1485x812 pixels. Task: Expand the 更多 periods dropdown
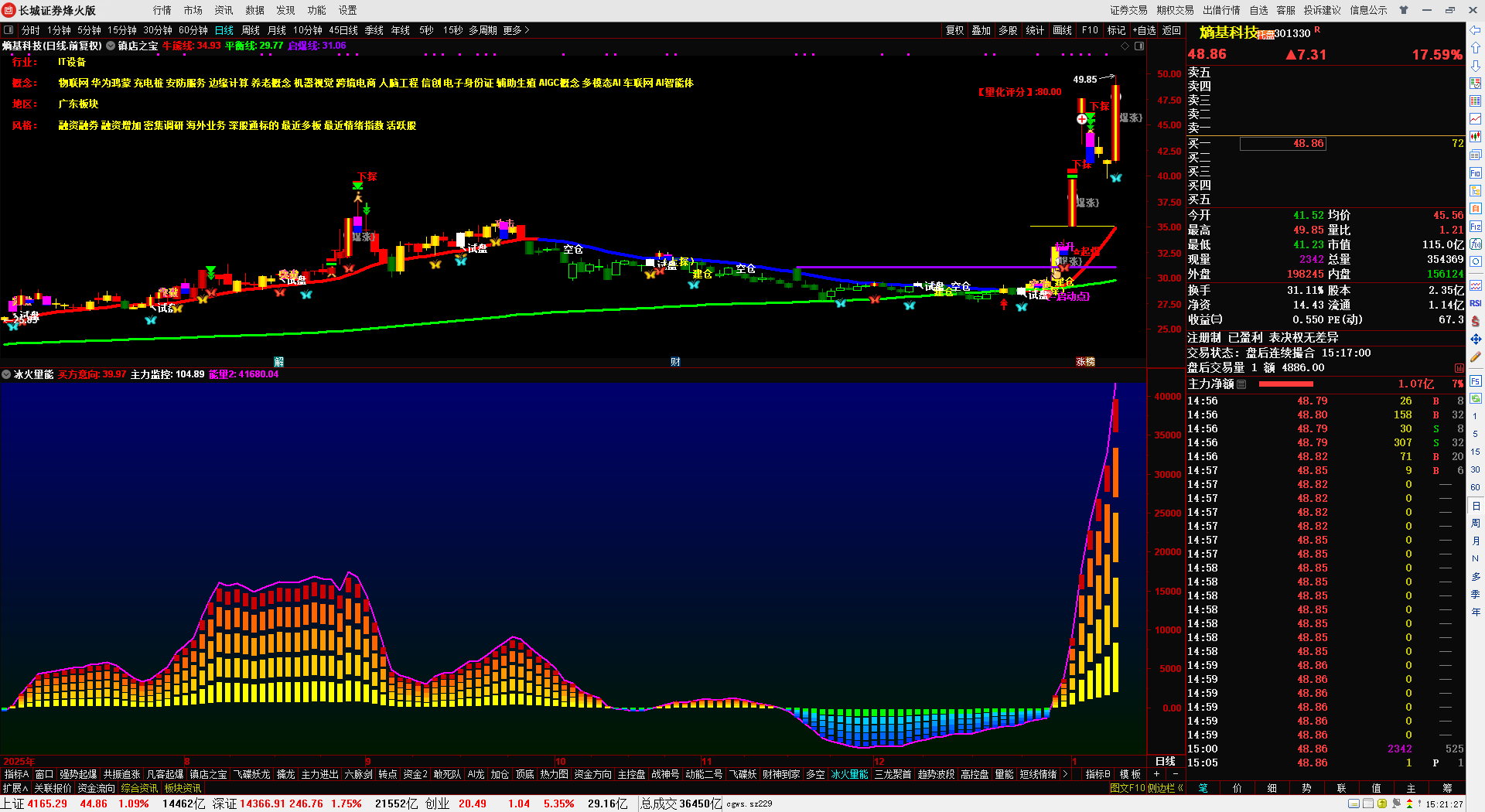point(516,30)
